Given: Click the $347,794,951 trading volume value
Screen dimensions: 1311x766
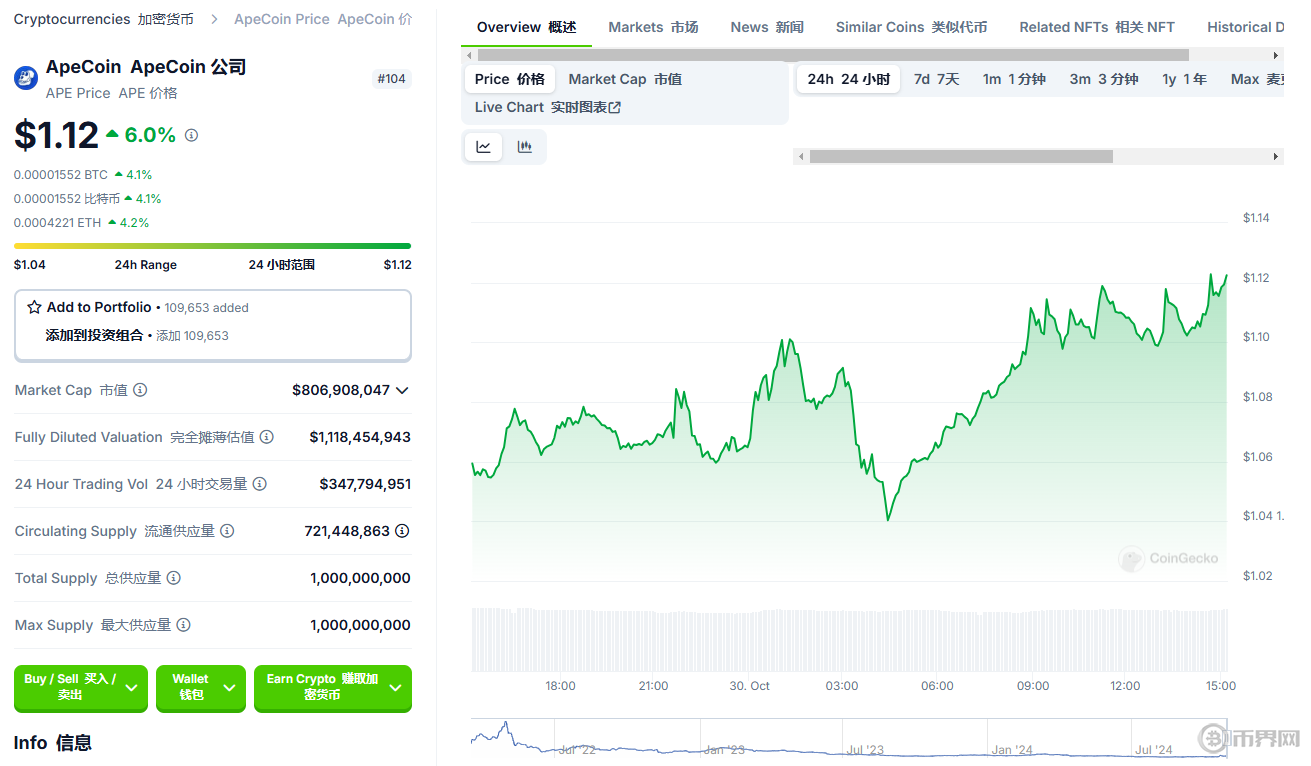Looking at the screenshot, I should pos(365,484).
